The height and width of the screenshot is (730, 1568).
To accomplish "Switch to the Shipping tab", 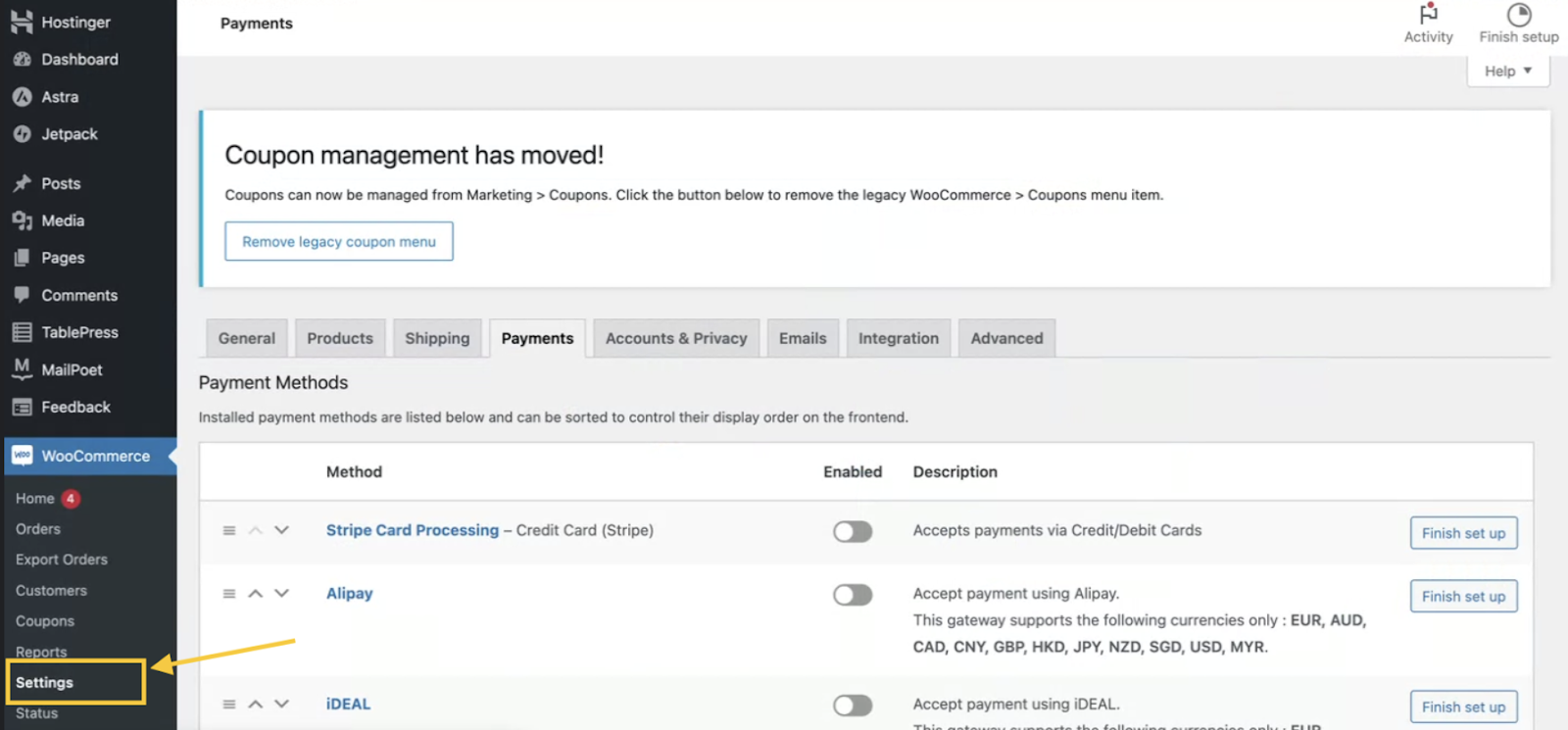I will click(437, 338).
